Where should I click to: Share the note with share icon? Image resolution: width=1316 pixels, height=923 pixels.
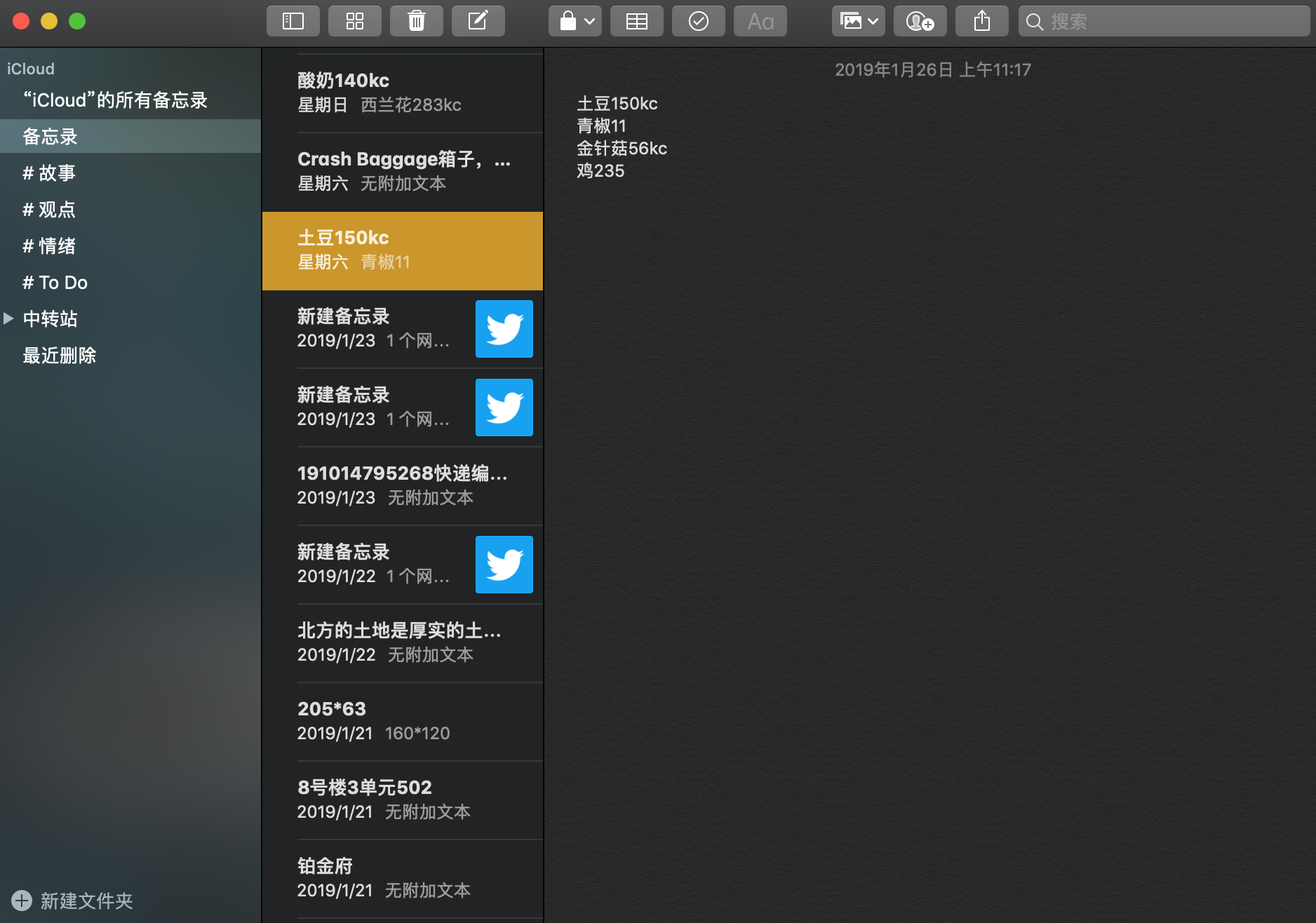[x=982, y=21]
